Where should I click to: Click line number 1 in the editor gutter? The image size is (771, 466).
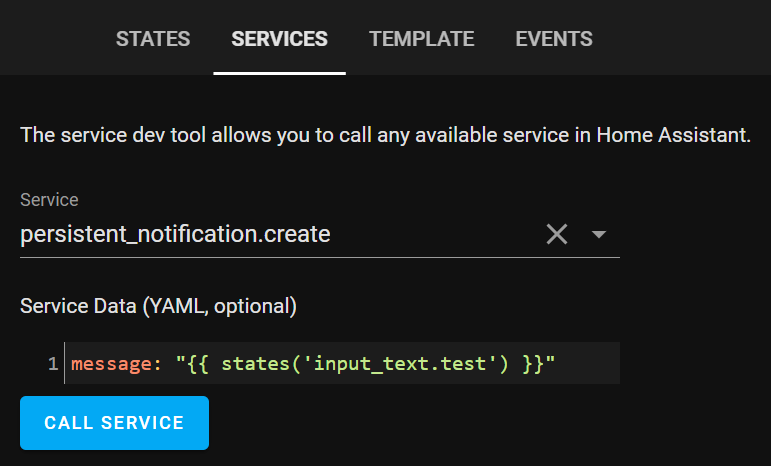point(53,364)
